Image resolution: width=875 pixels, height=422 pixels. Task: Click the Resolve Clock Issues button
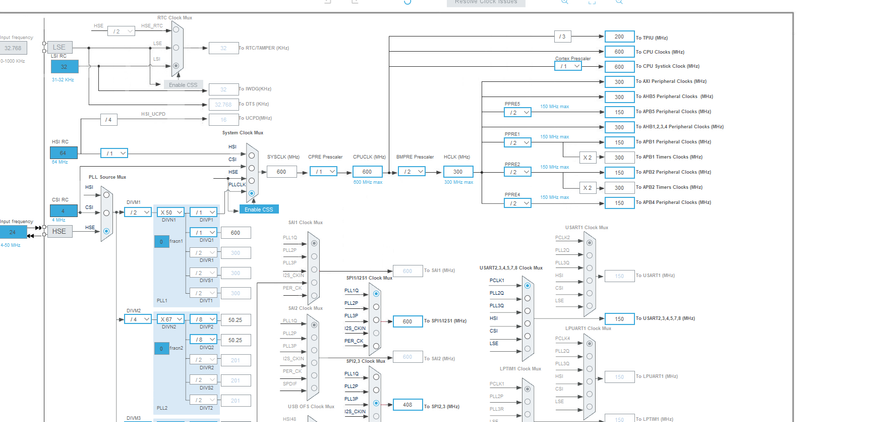coord(486,2)
